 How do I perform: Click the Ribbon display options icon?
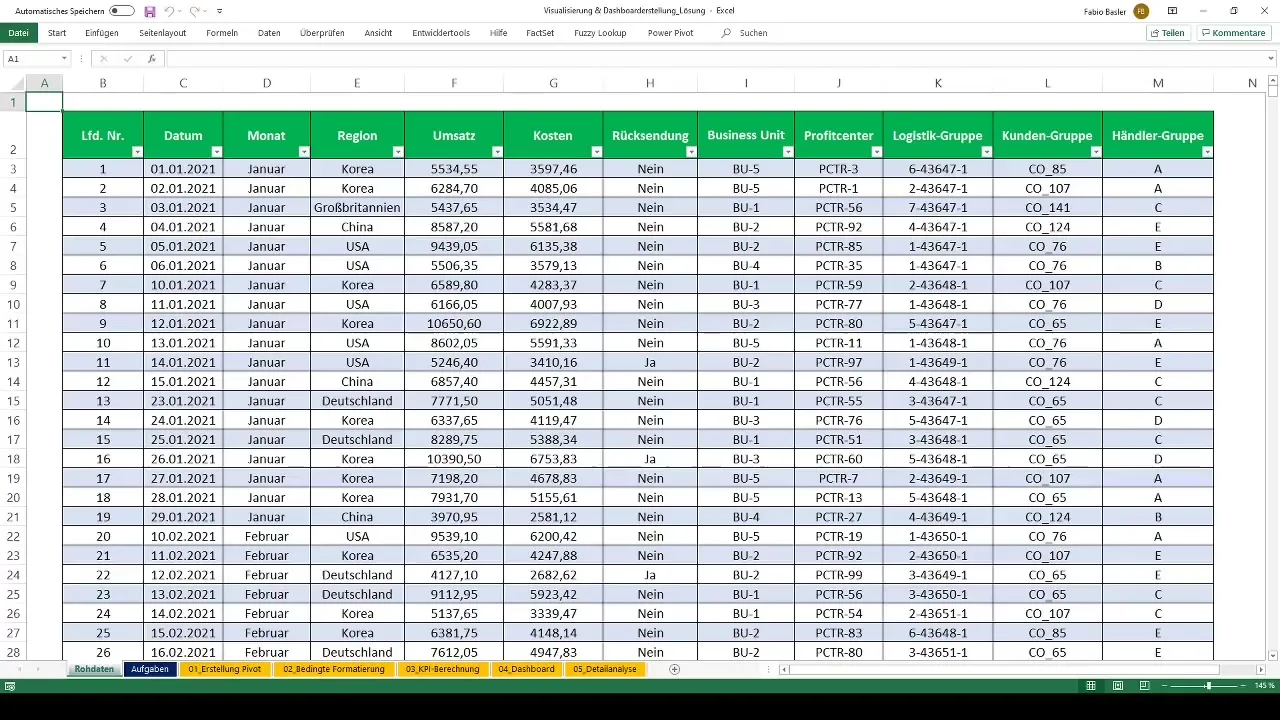(1172, 11)
